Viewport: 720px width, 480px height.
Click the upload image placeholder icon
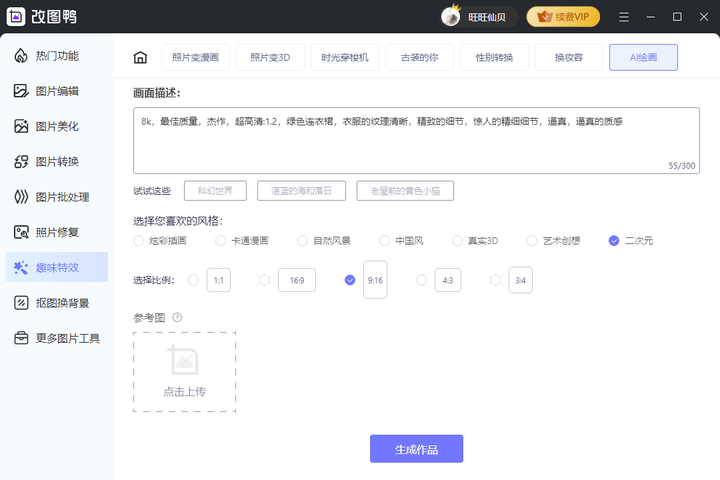tap(184, 360)
